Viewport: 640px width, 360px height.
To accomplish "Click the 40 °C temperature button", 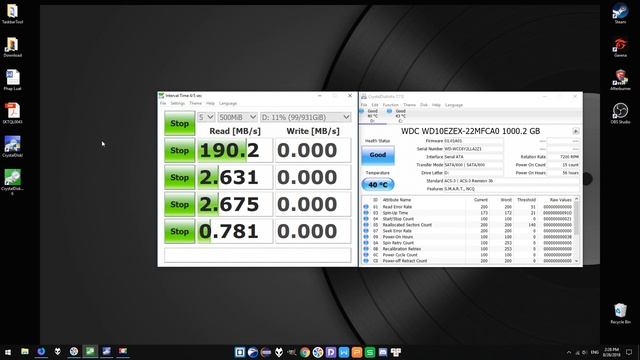I will coord(378,184).
